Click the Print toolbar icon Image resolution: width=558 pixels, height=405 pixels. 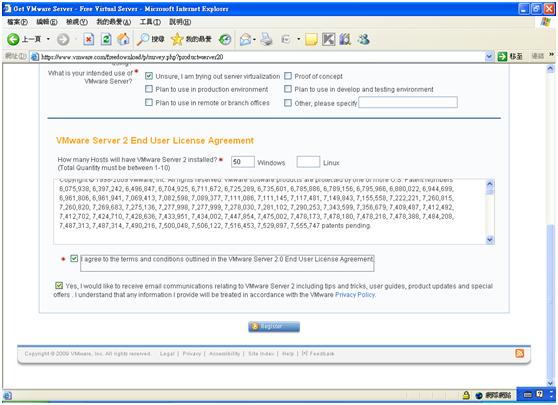pos(266,39)
